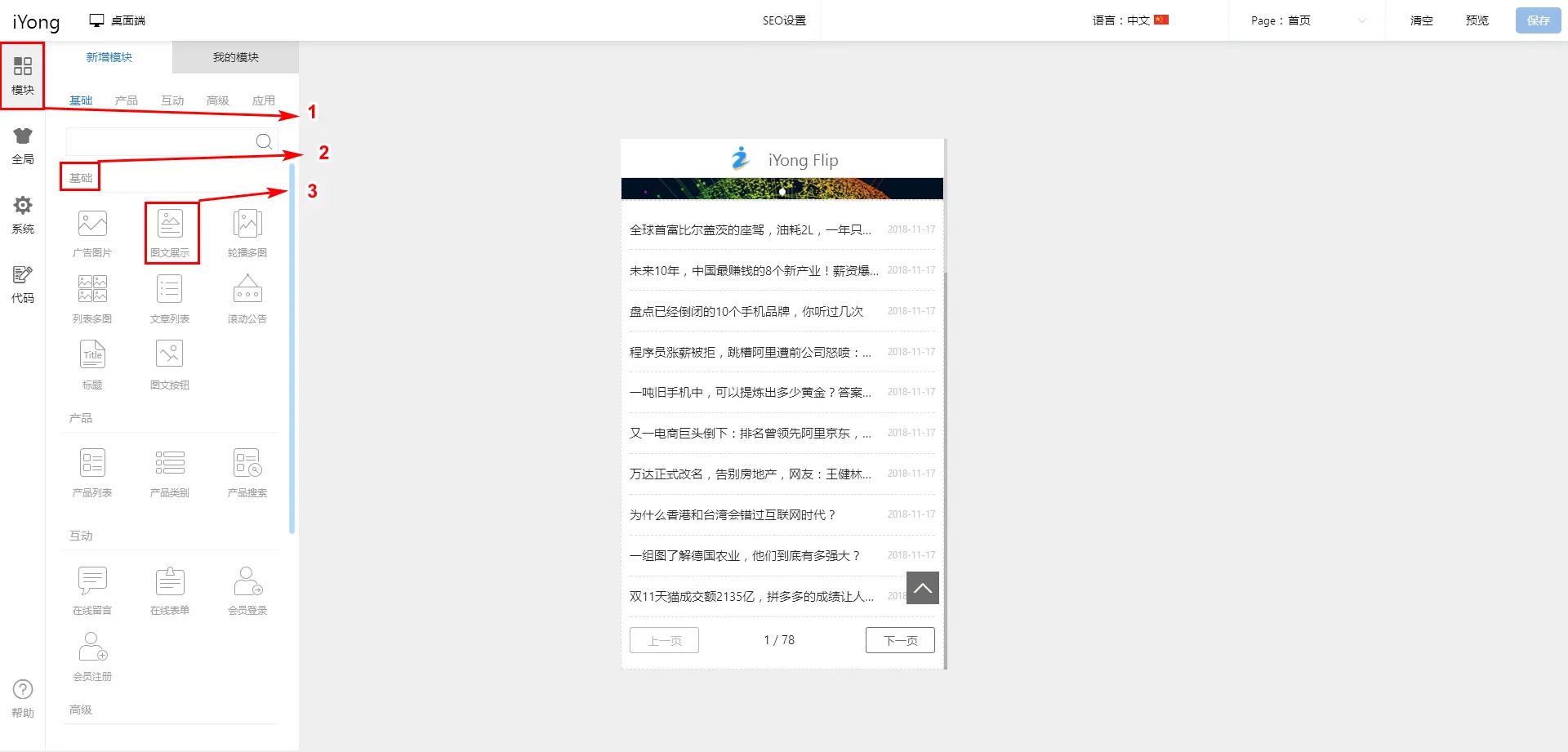Select the 产品搜索 product search module
The width and height of the screenshot is (1568, 752).
click(247, 472)
